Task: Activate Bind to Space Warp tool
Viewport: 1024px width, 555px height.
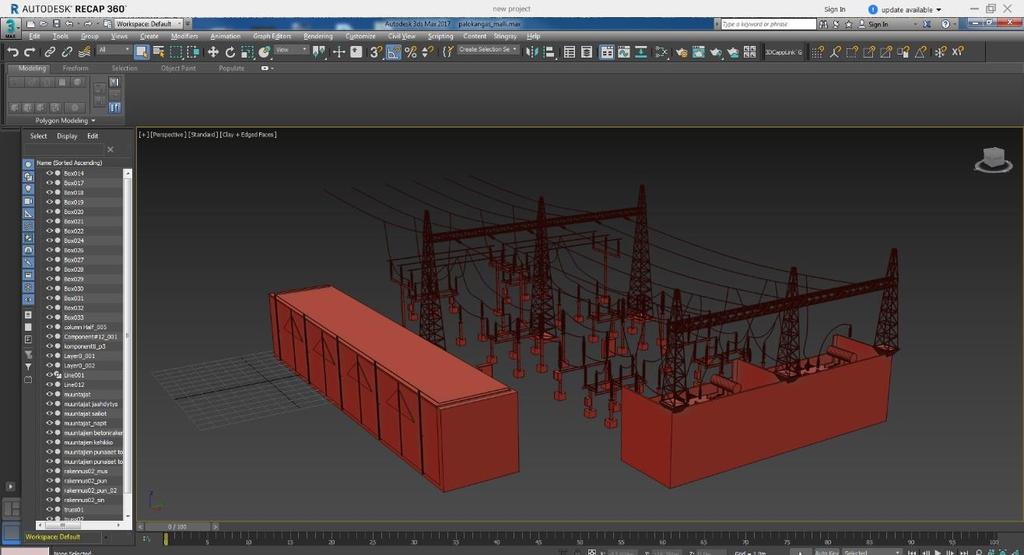Action: tap(84, 52)
